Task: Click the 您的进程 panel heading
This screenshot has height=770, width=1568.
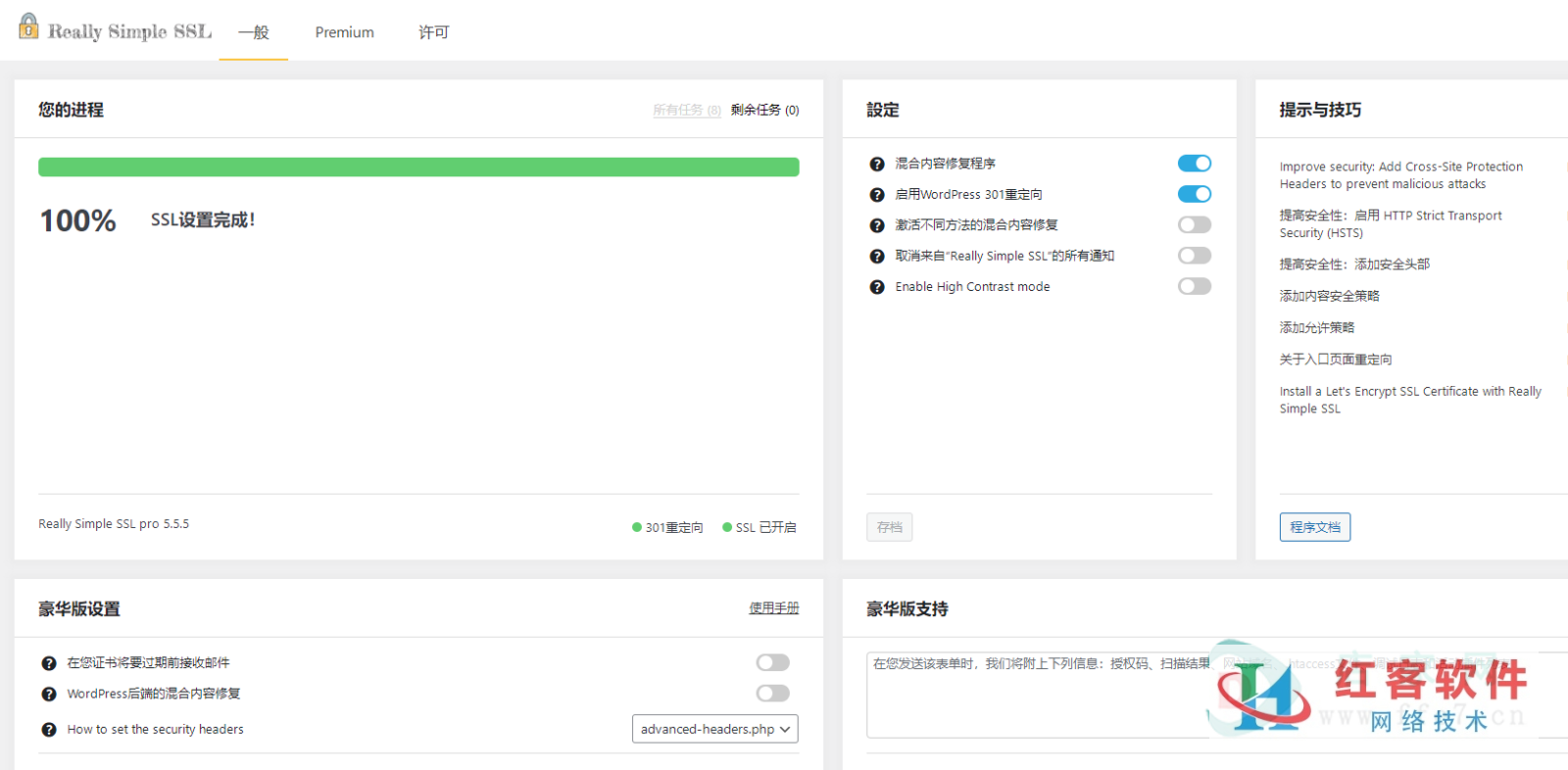Action: click(71, 110)
